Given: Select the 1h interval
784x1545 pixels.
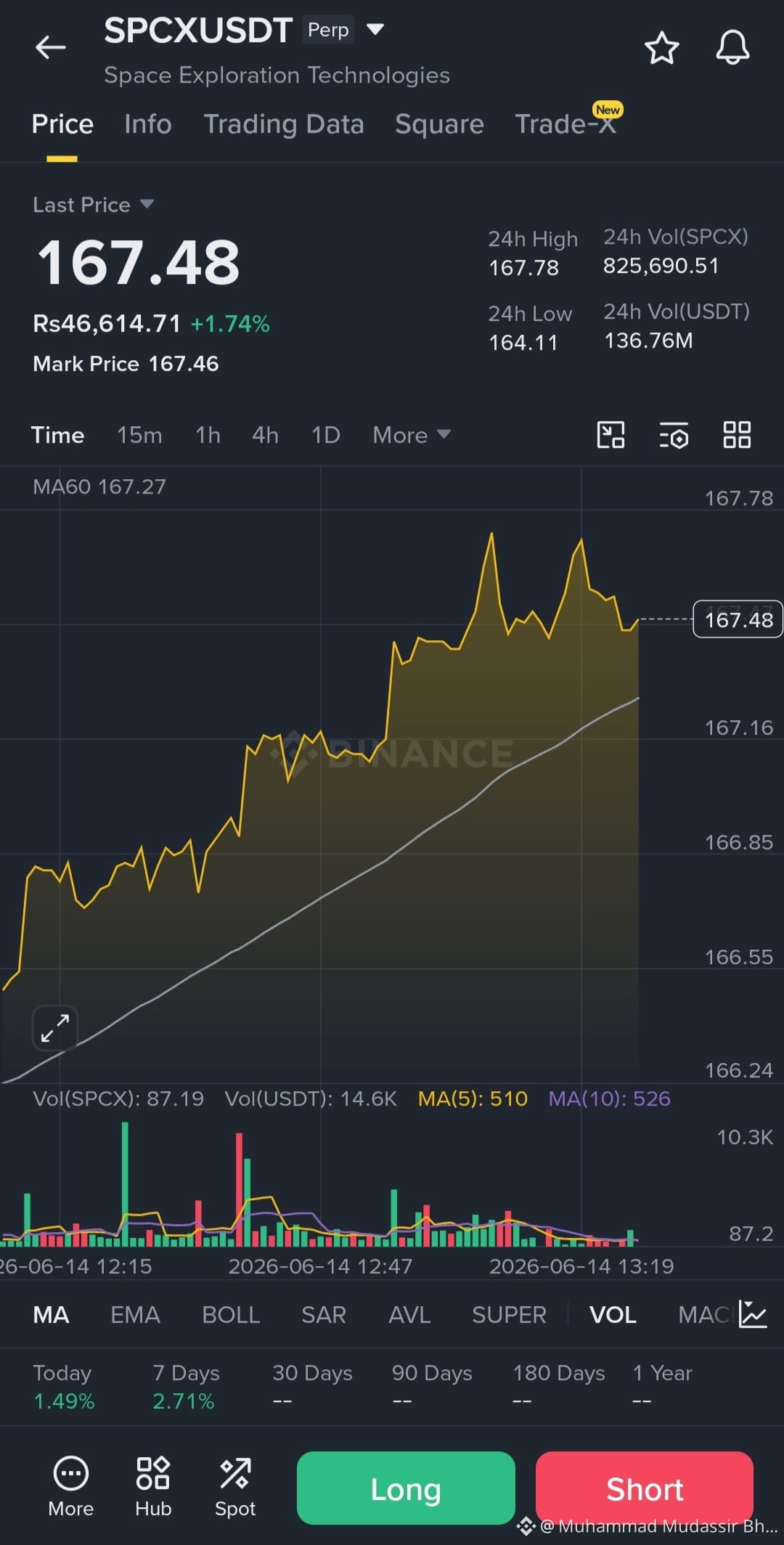Looking at the screenshot, I should 208,435.
